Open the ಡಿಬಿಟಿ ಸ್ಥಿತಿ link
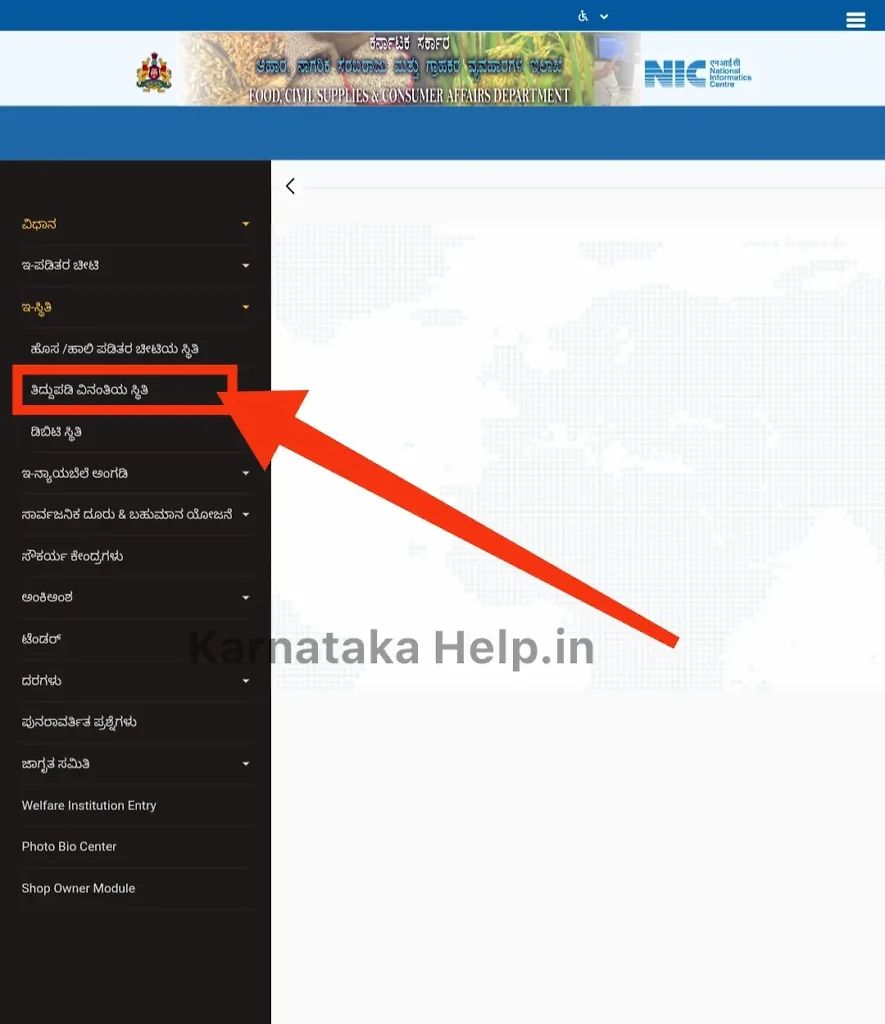The width and height of the screenshot is (885, 1024). coord(56,432)
